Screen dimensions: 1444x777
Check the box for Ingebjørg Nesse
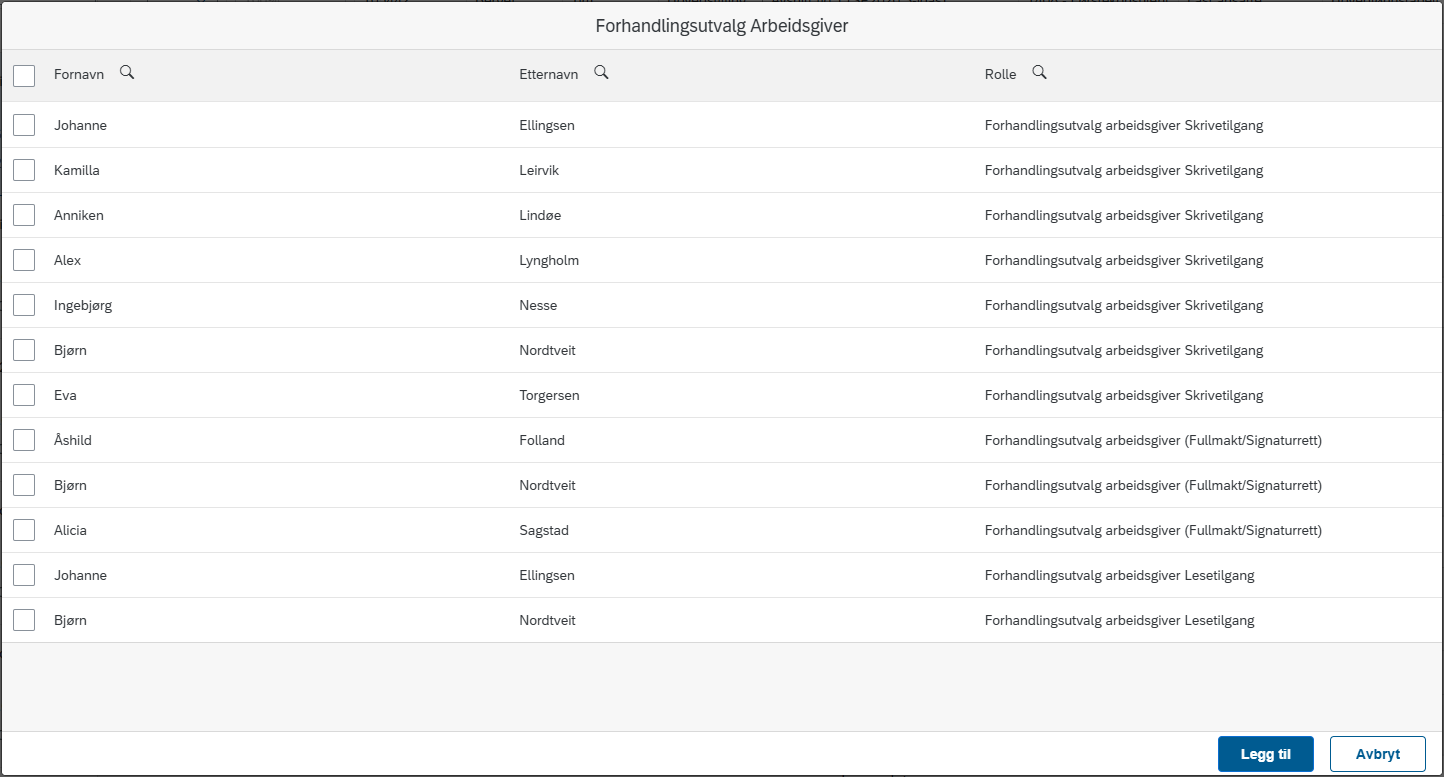24,305
